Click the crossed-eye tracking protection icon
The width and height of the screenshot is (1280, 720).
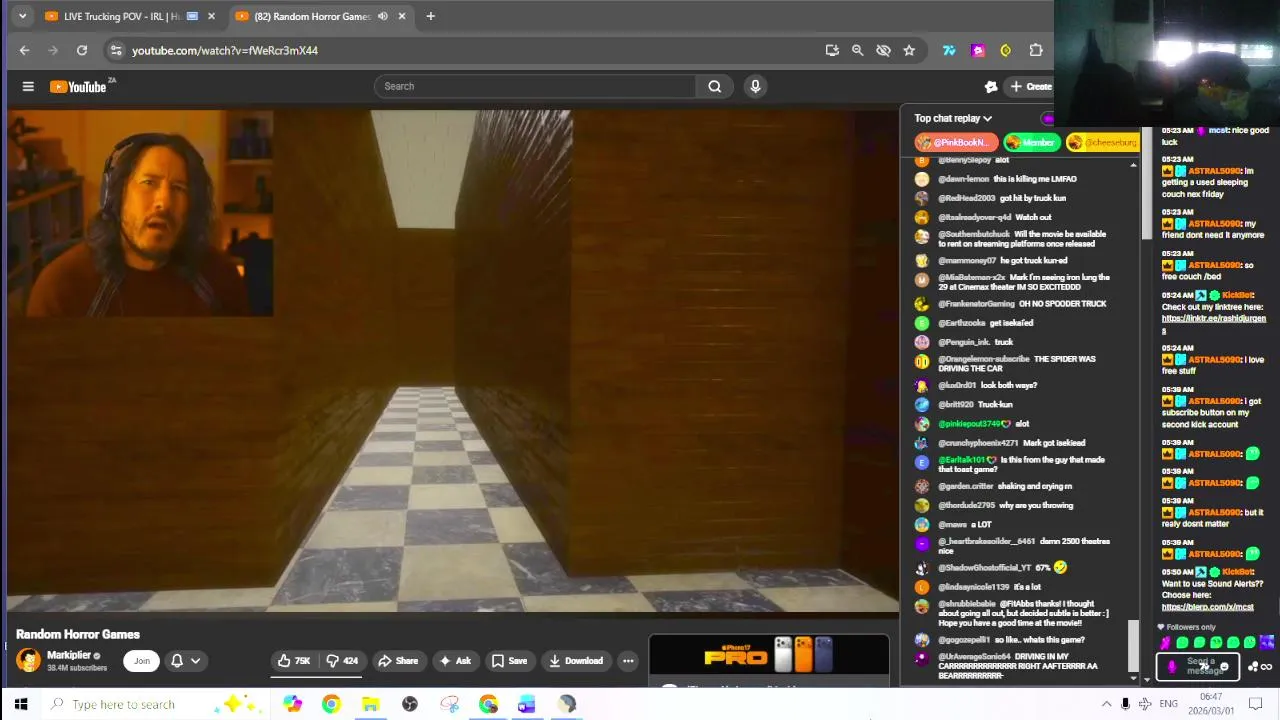[x=883, y=50]
